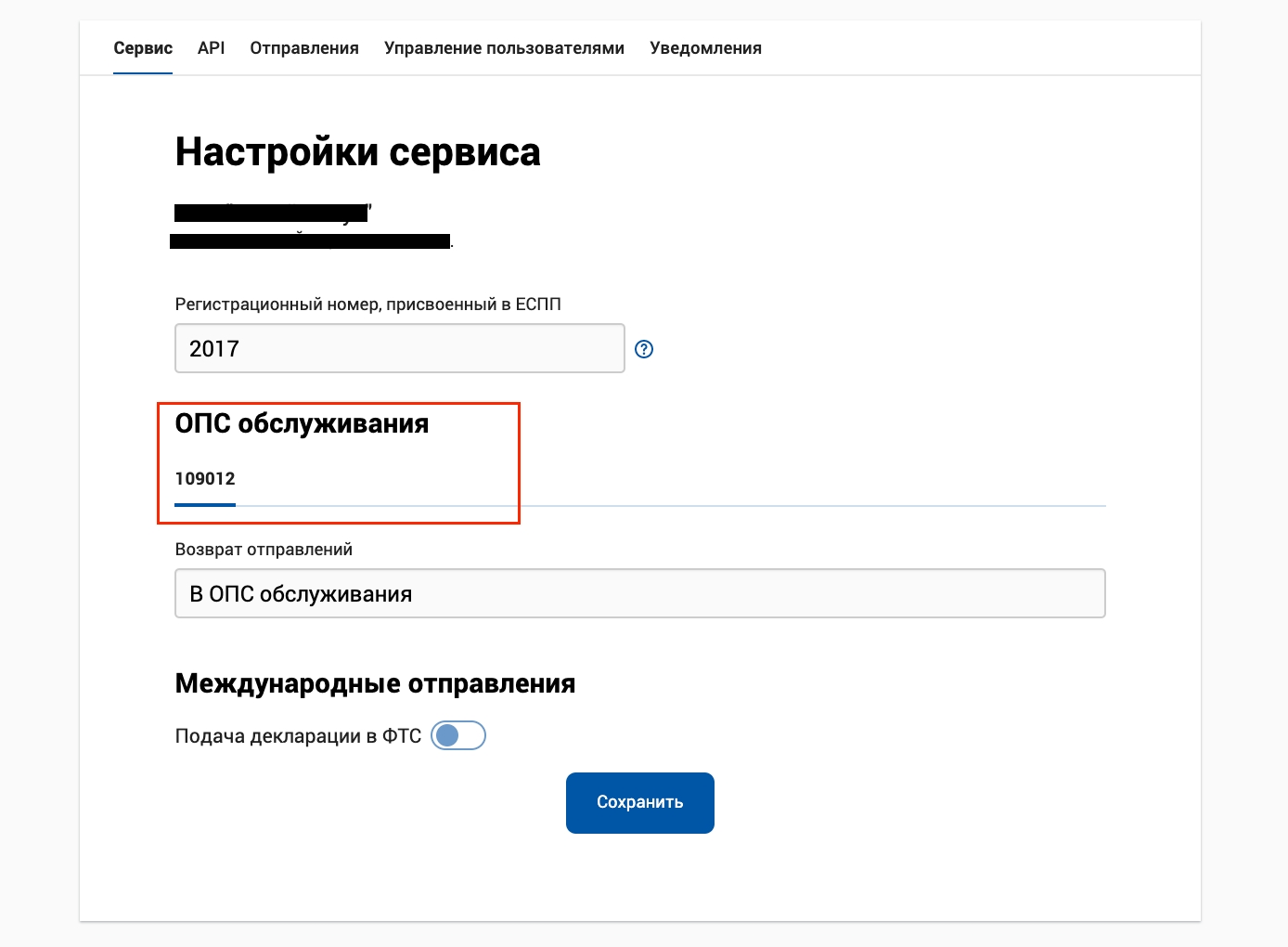Select the Уведомления tab
1288x947 pixels.
(x=705, y=48)
